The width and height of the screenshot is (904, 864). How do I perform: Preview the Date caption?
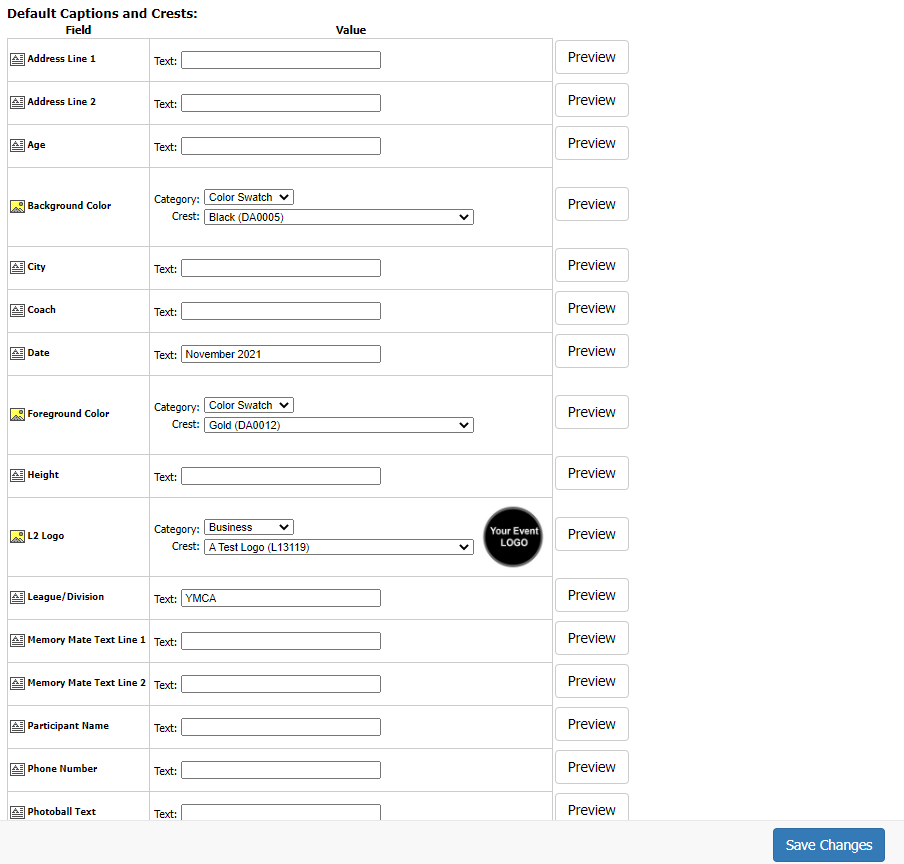pos(592,351)
